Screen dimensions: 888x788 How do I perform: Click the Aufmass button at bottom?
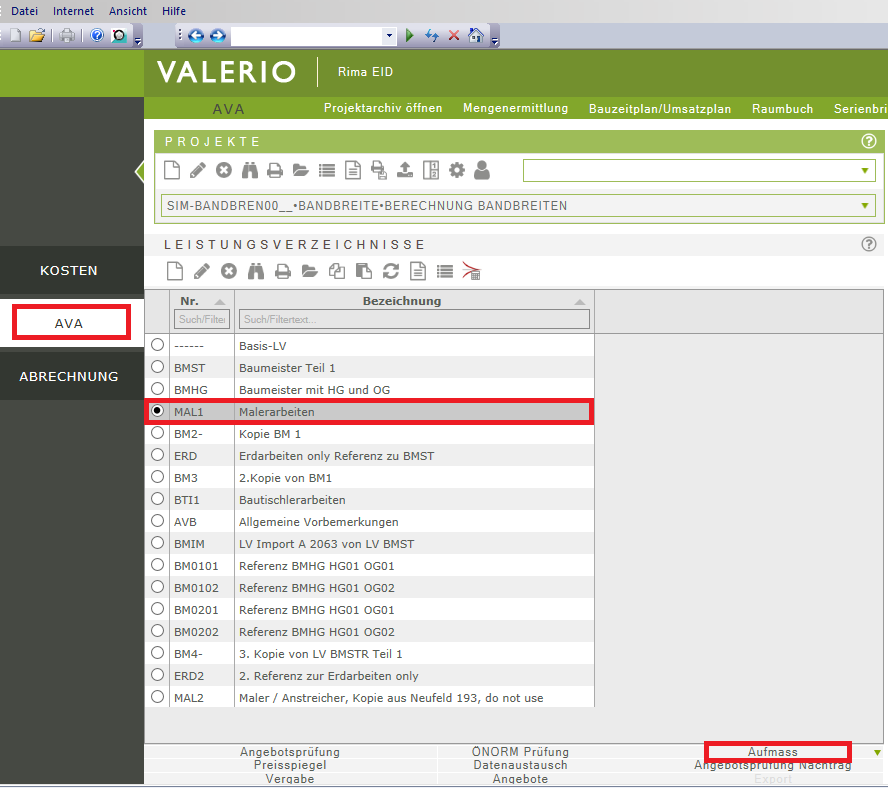point(777,751)
